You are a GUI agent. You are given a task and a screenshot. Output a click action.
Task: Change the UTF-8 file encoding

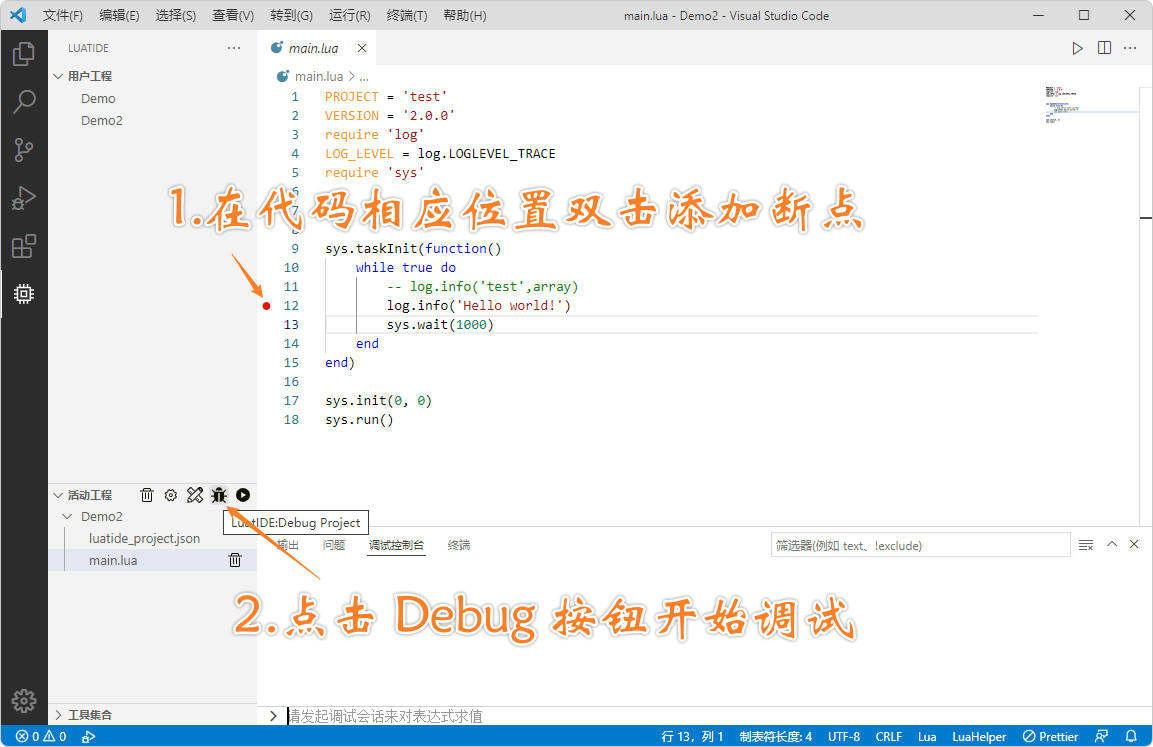[843, 737]
